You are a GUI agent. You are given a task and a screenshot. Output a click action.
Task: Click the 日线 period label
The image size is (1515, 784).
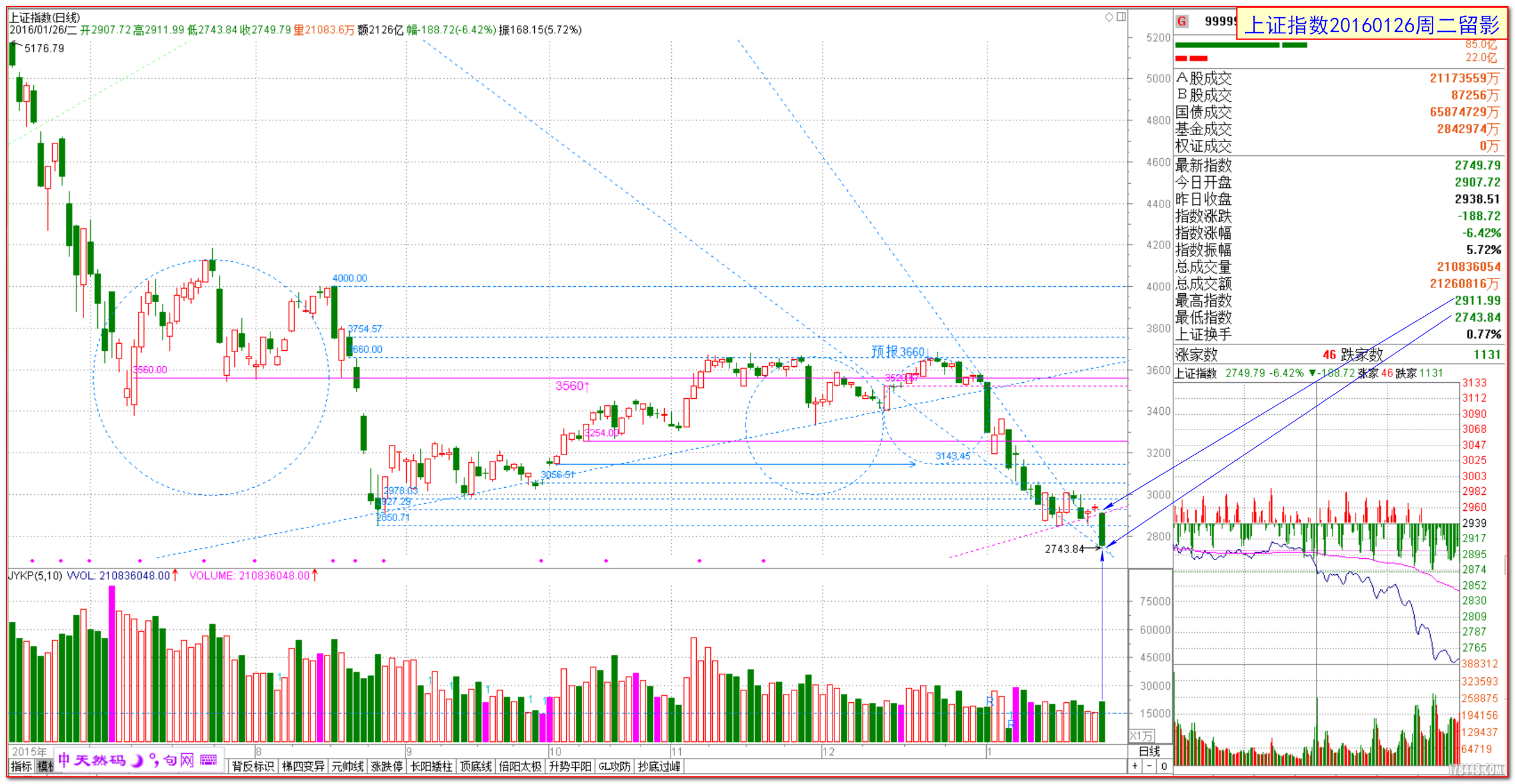[x=1150, y=751]
